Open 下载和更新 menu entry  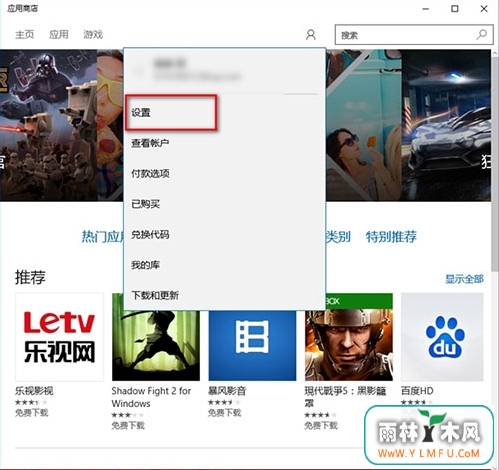click(x=155, y=295)
